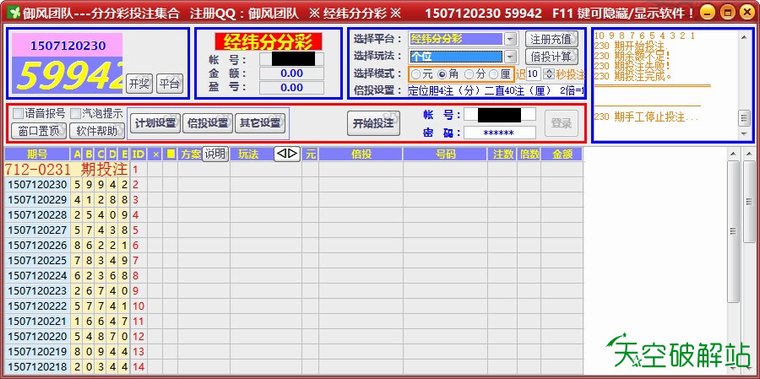Click the 说明 button in the header row
760x379 pixels.
coord(215,154)
